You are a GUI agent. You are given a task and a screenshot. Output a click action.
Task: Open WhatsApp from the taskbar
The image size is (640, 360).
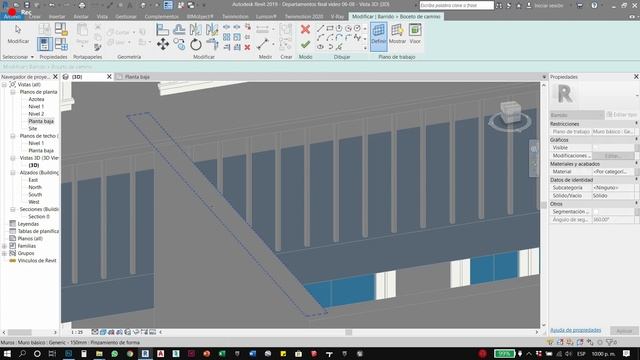tap(114, 353)
